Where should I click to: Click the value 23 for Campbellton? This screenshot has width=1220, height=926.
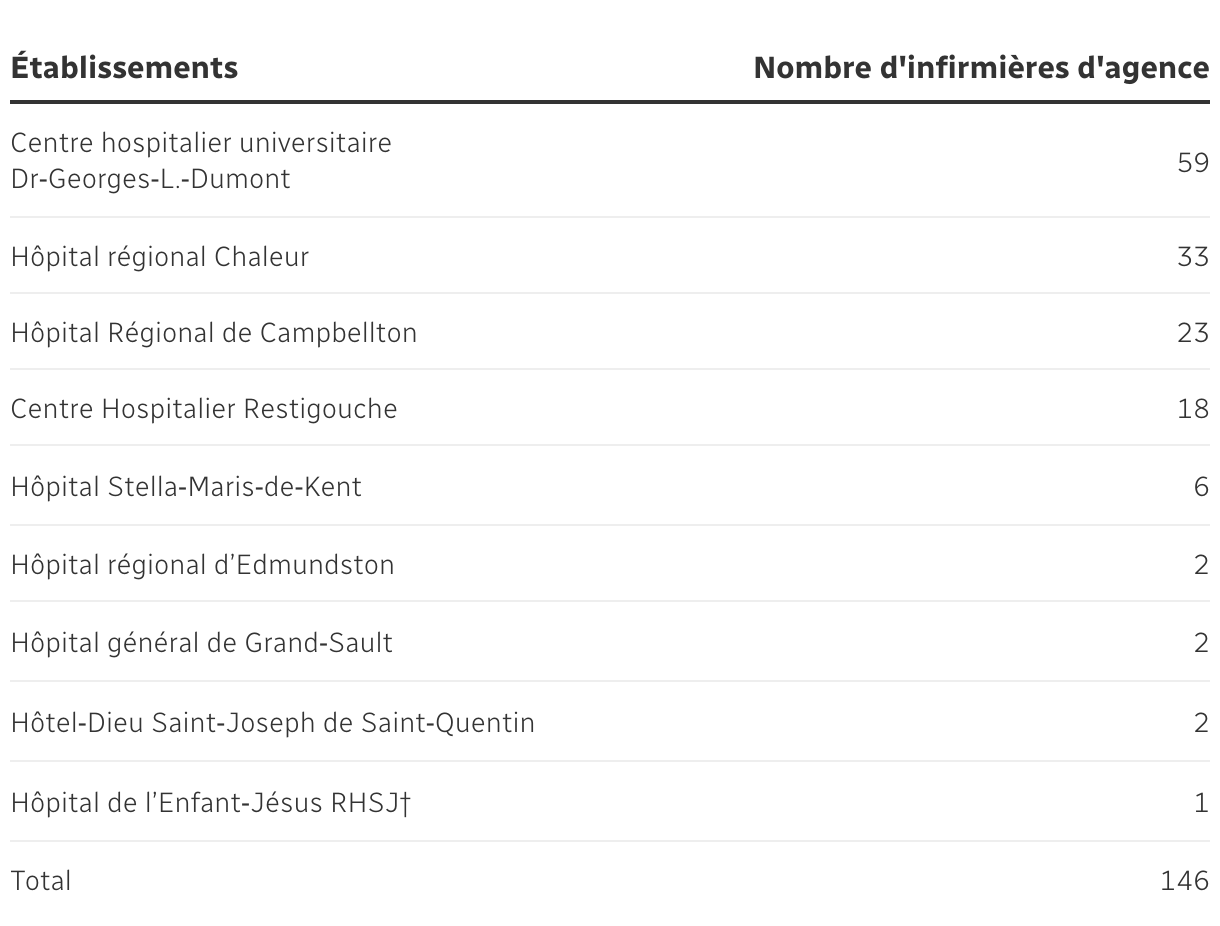tap(1193, 333)
